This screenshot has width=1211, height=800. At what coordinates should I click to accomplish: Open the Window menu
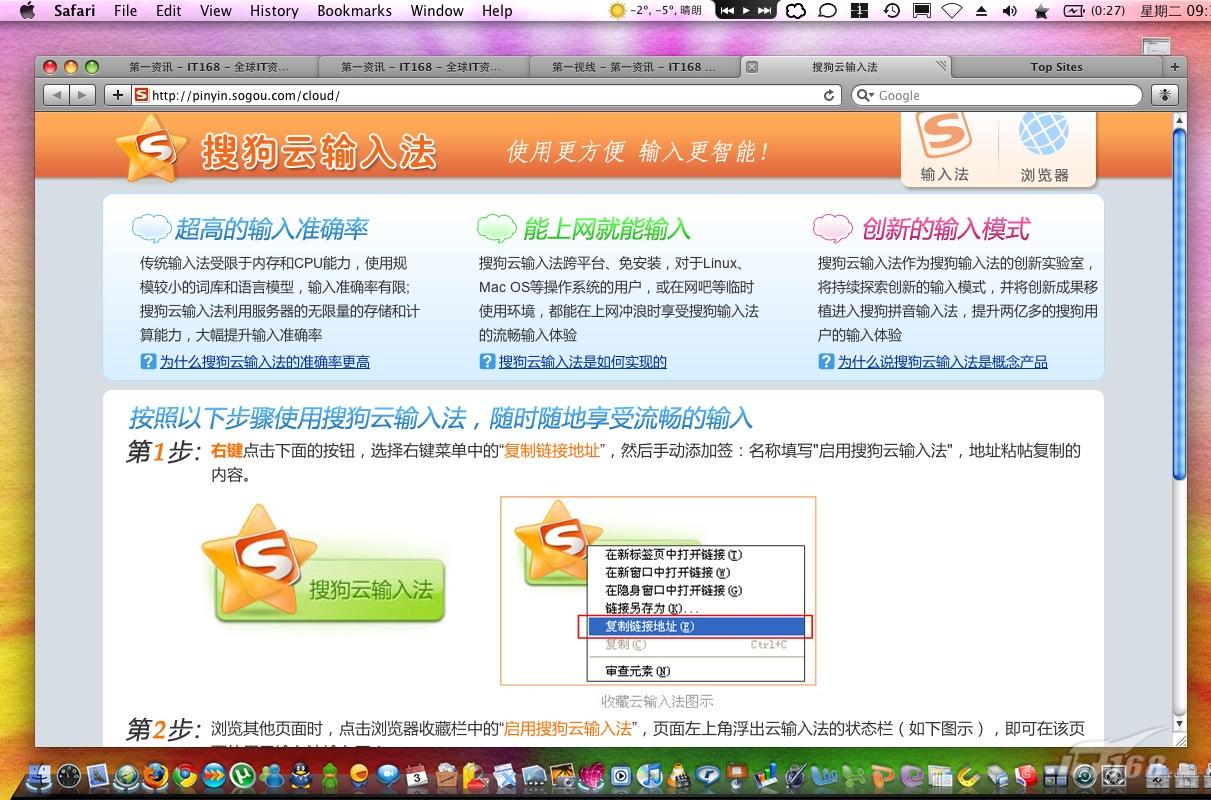pyautogui.click(x=437, y=11)
